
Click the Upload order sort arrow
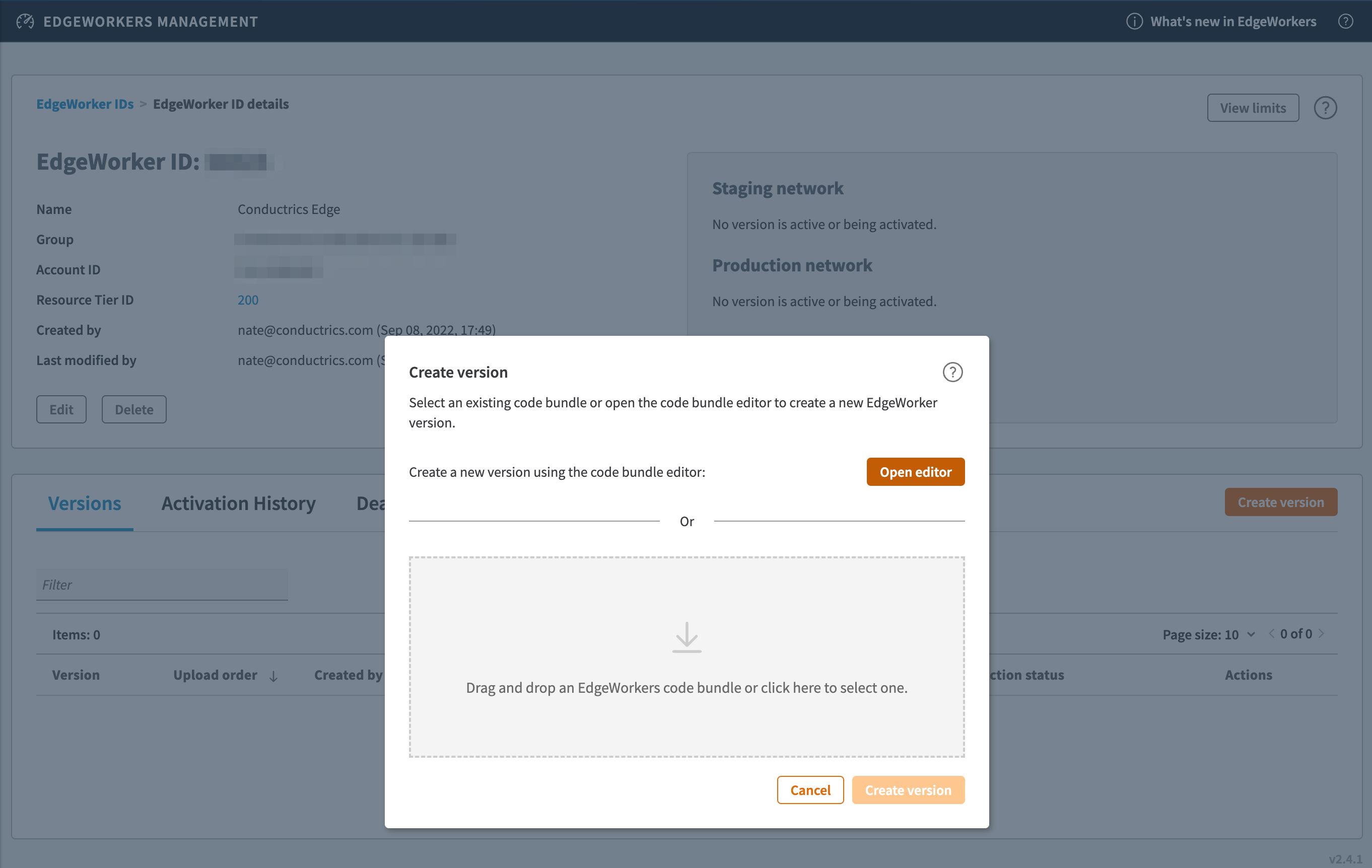[273, 676]
